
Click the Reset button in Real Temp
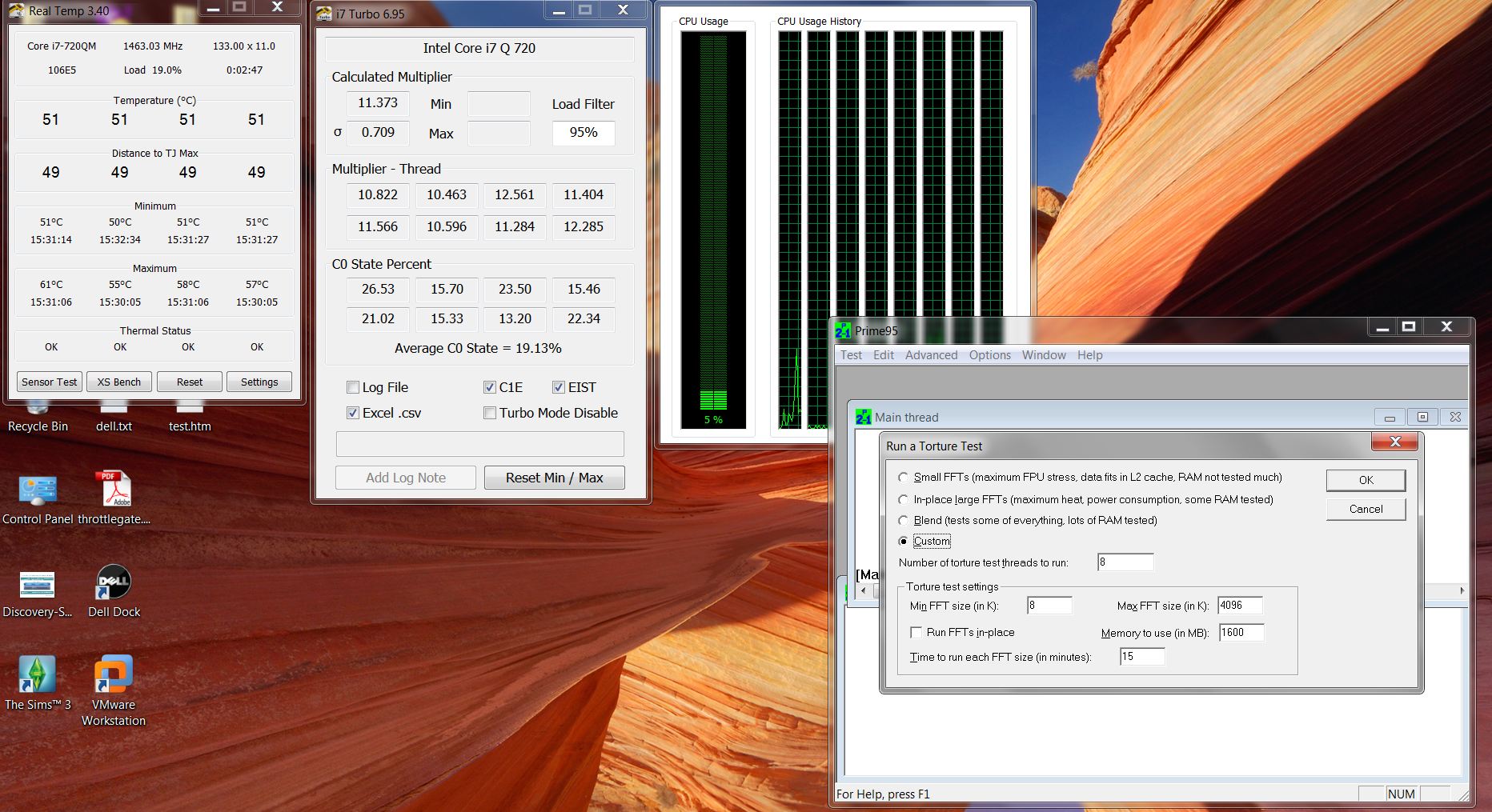pyautogui.click(x=190, y=382)
